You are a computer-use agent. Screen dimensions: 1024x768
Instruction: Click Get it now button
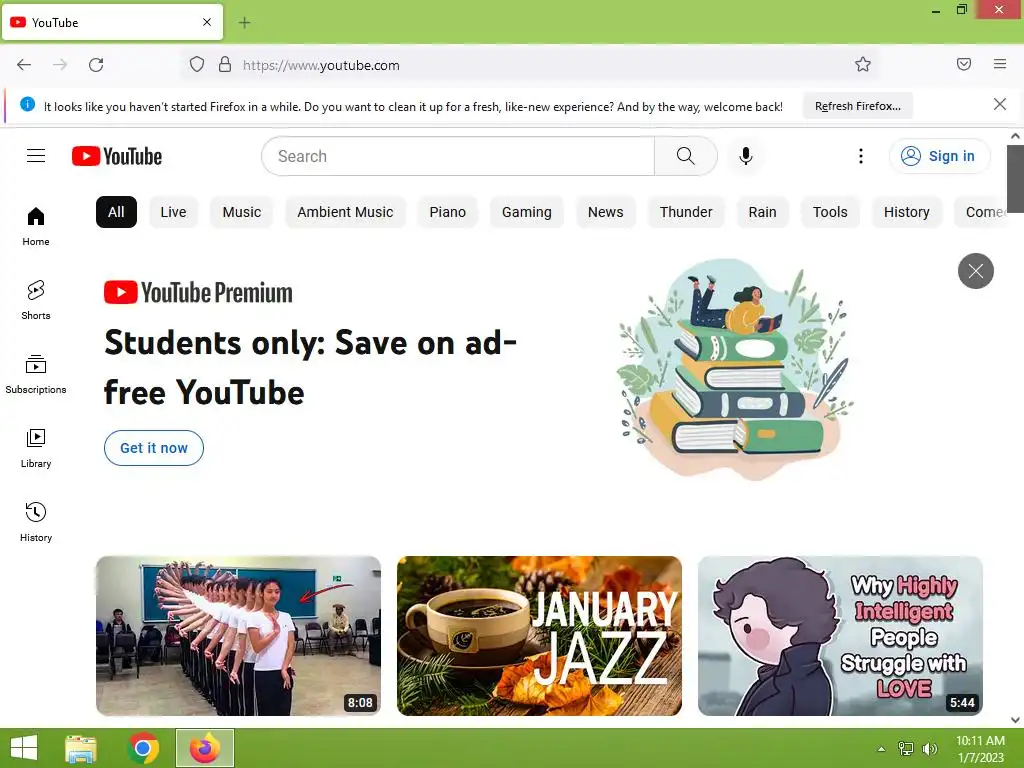154,448
